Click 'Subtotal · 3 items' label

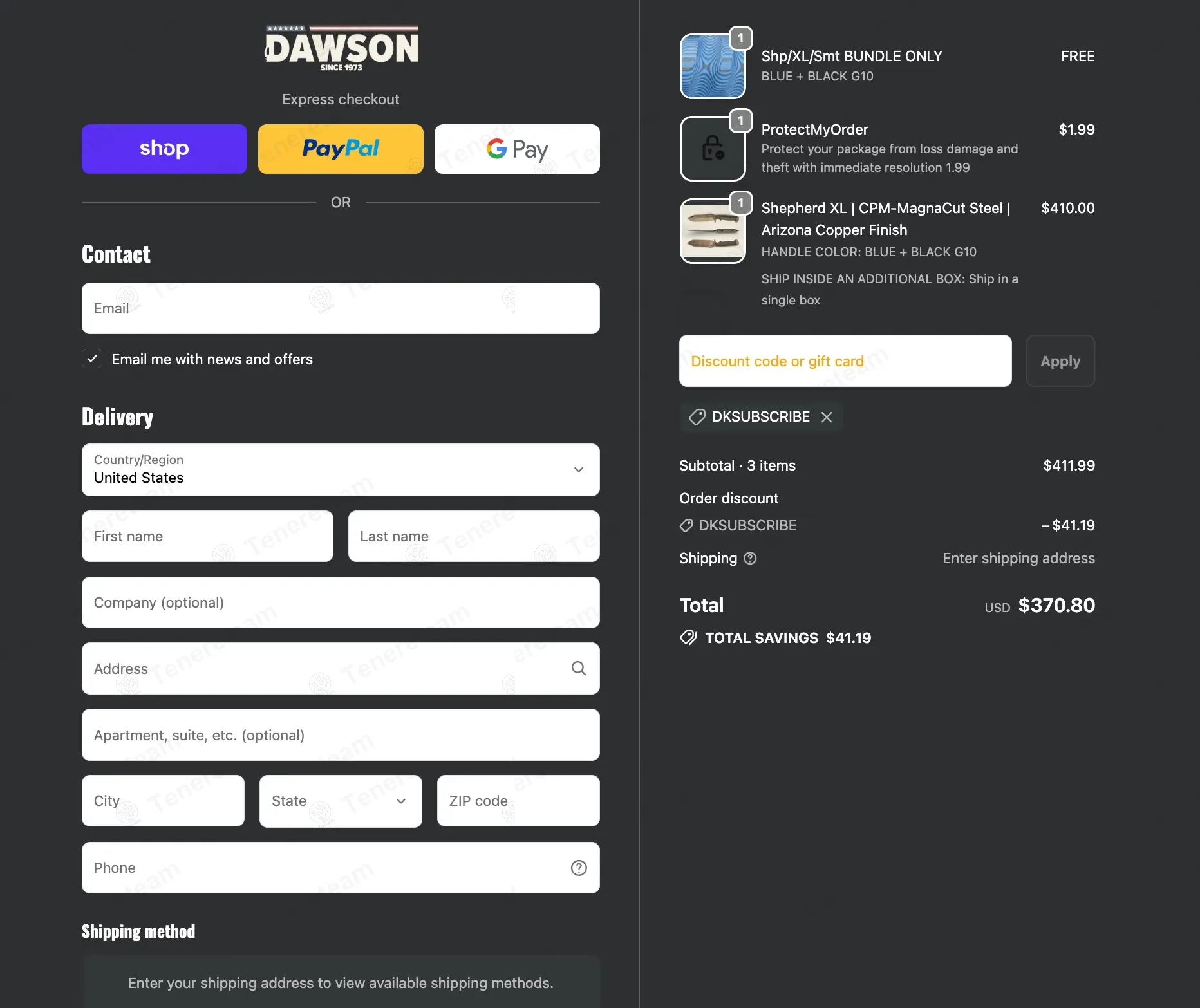click(x=737, y=465)
